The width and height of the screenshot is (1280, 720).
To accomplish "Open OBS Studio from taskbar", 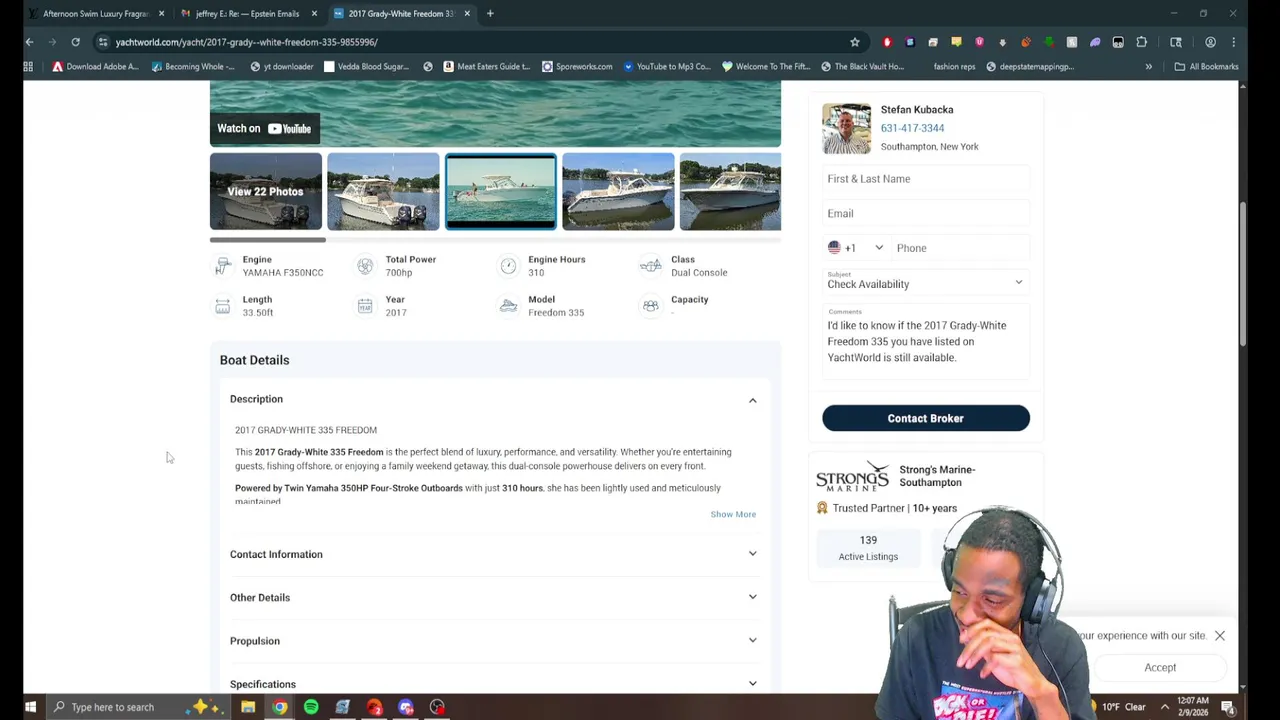I will (x=437, y=707).
